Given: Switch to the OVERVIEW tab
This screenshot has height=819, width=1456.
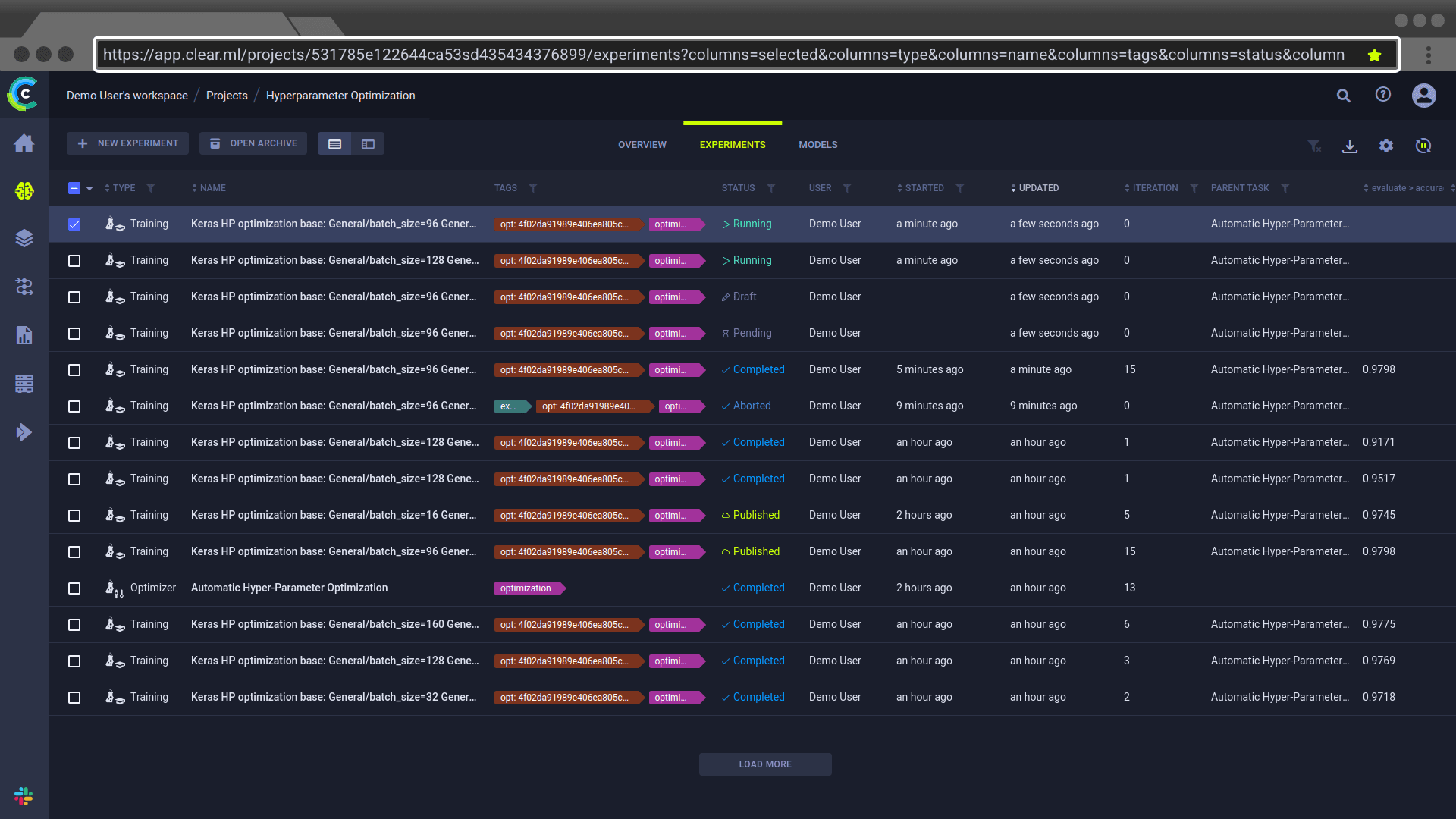Looking at the screenshot, I should (642, 144).
